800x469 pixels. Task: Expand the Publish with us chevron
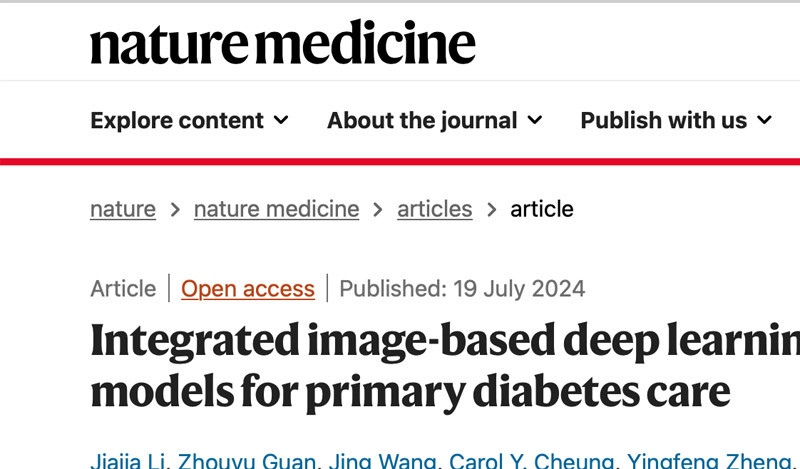click(x=764, y=120)
